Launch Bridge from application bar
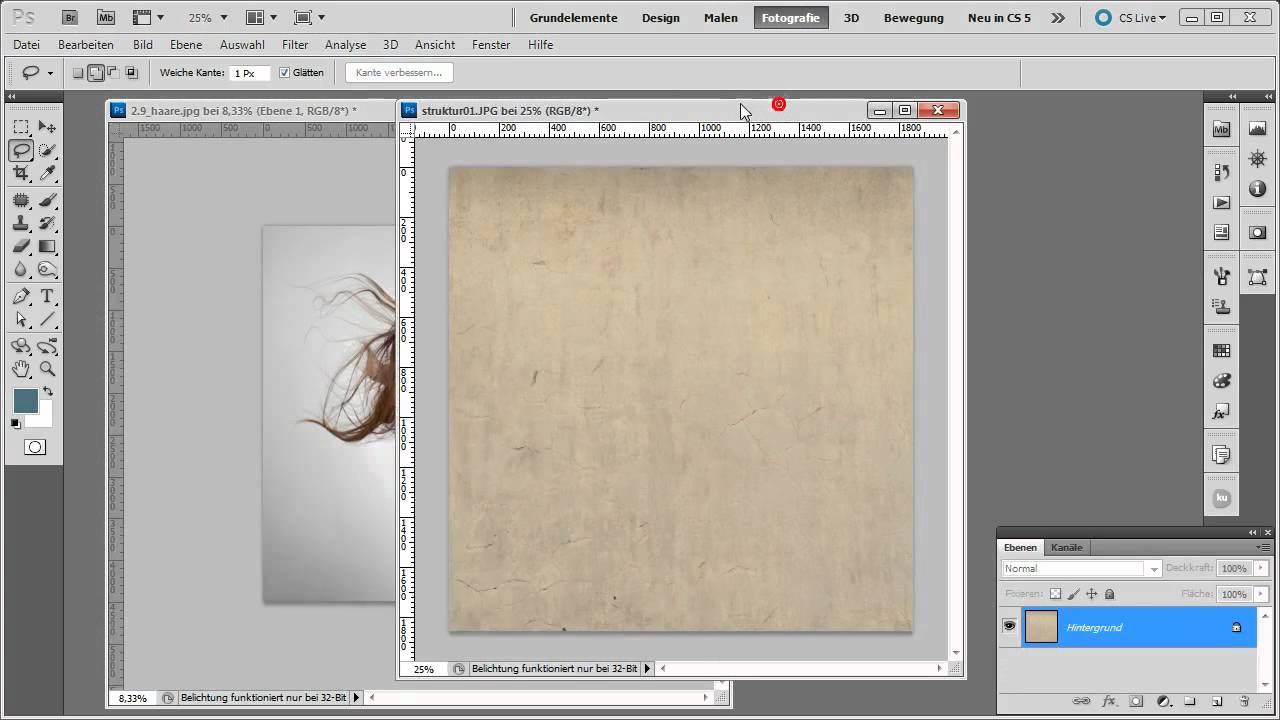 [x=69, y=18]
